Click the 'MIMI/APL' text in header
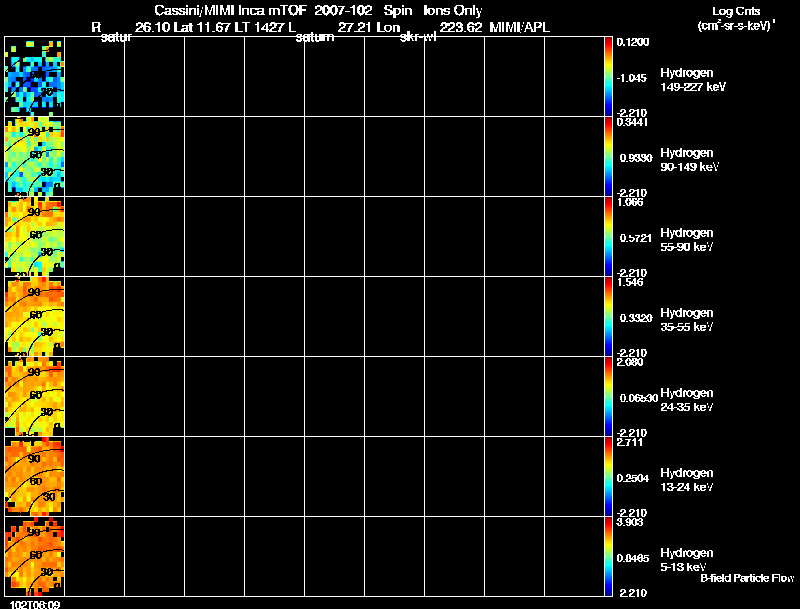The height and width of the screenshot is (609, 800). click(x=519, y=28)
